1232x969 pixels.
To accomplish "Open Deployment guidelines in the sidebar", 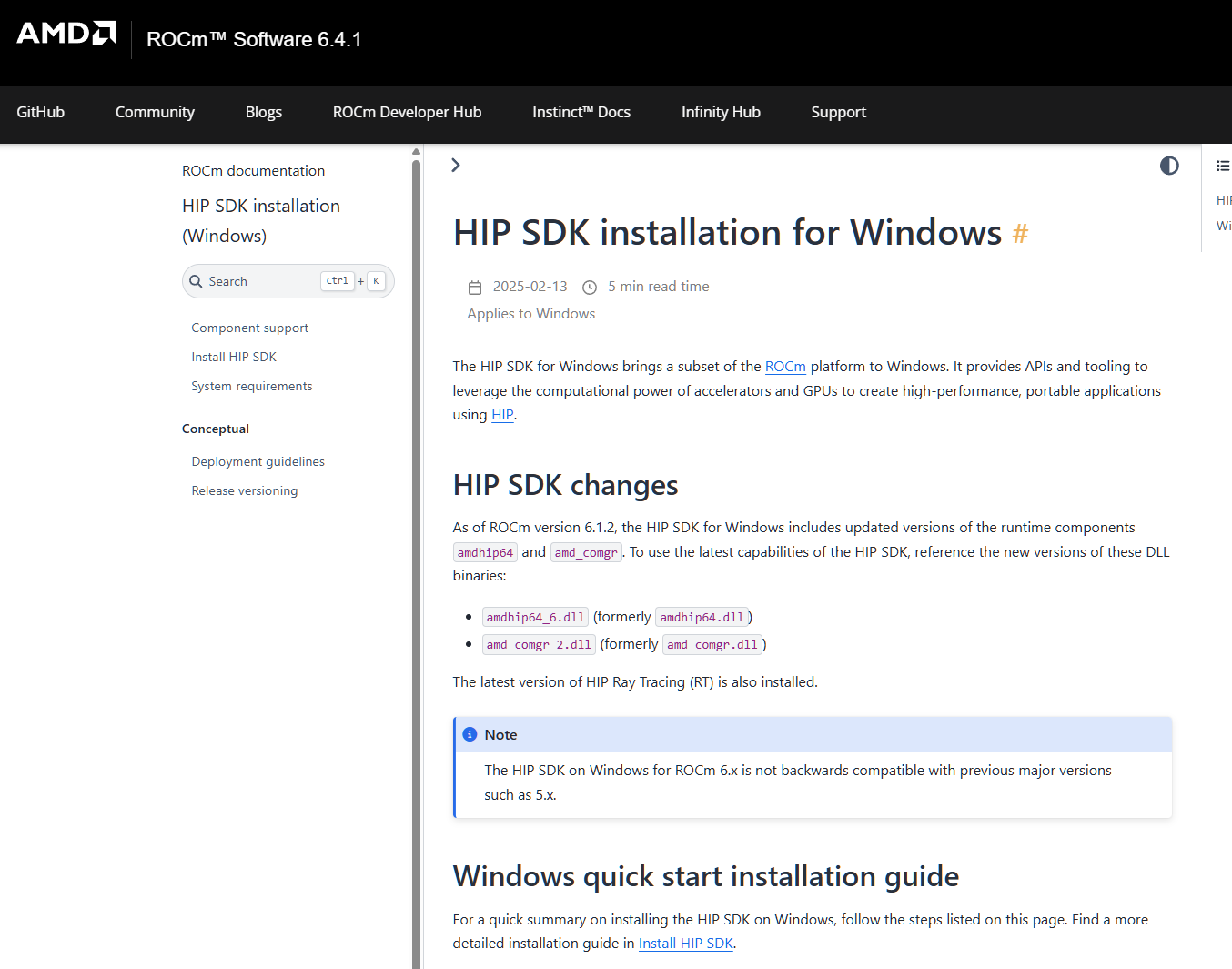I will coord(258,461).
